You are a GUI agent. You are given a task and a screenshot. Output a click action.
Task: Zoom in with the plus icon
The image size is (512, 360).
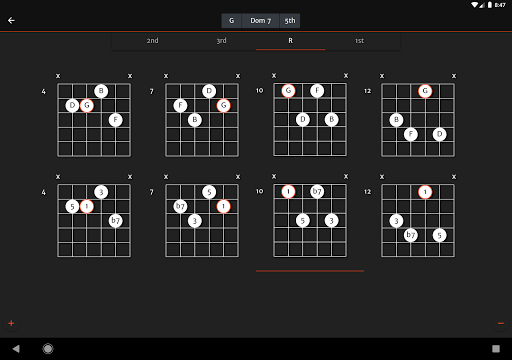[x=11, y=323]
